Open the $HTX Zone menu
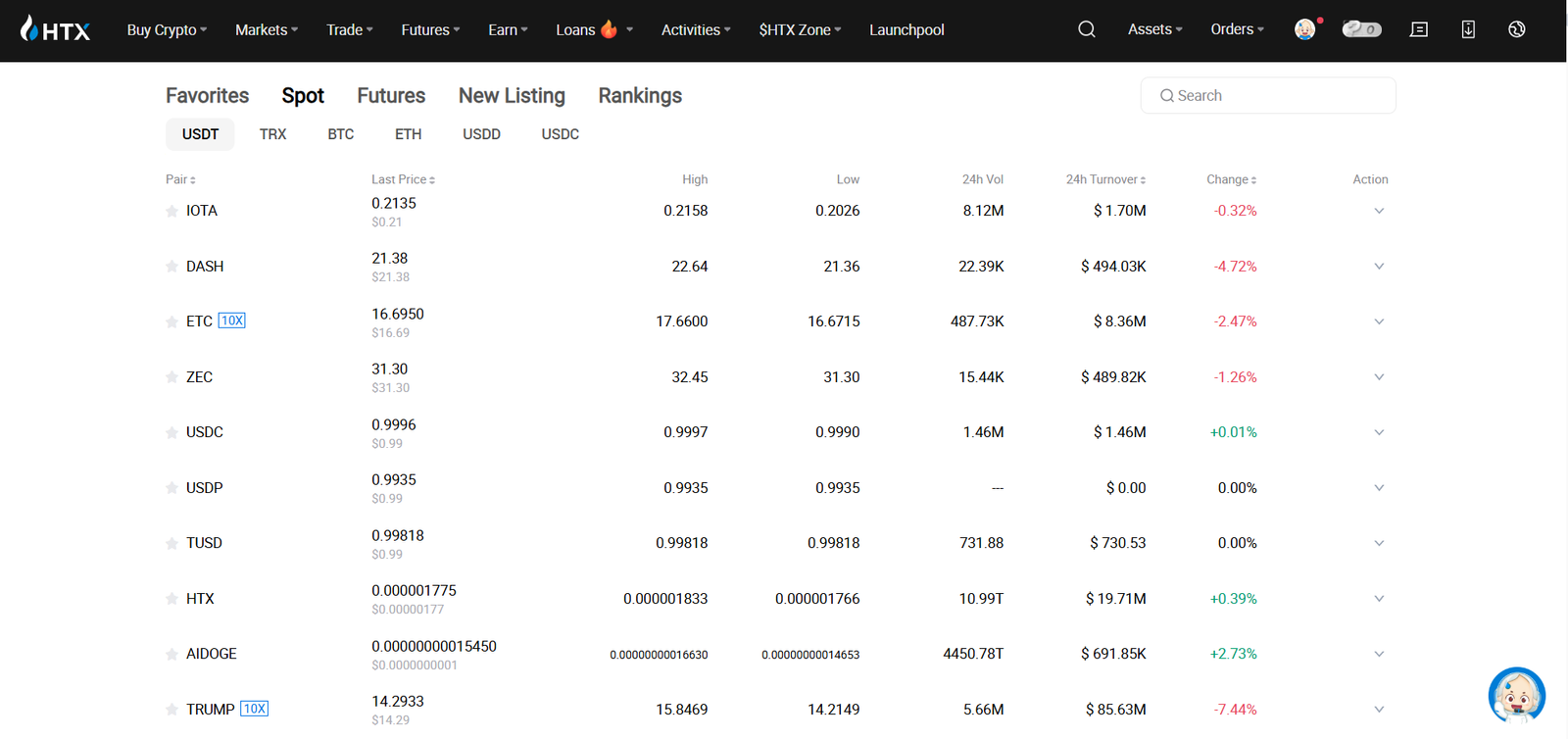 click(800, 29)
